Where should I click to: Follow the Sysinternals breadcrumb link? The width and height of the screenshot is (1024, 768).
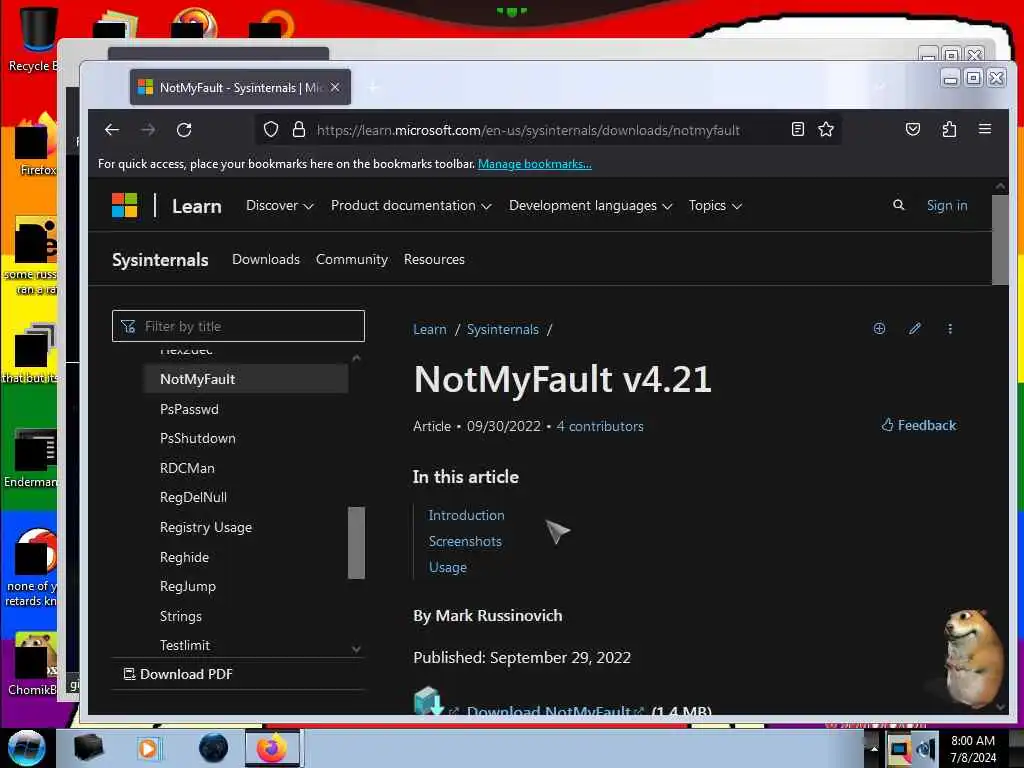click(x=503, y=329)
